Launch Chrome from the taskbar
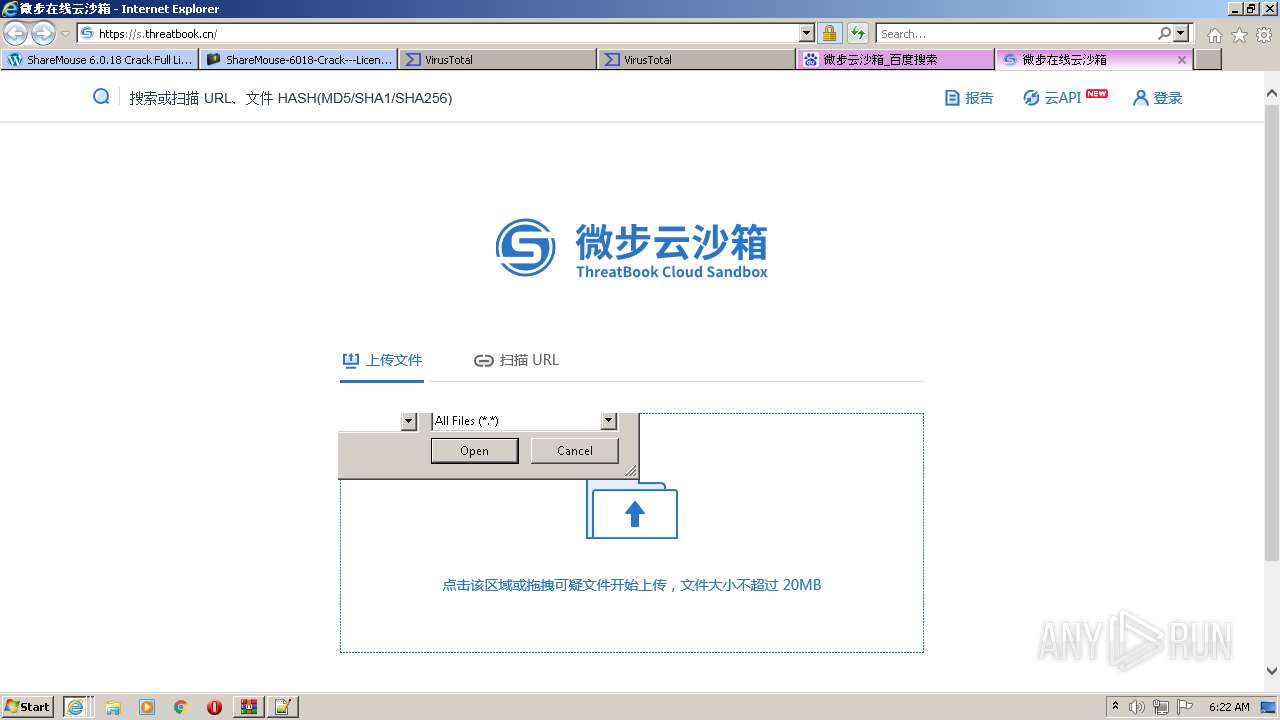 pos(180,707)
